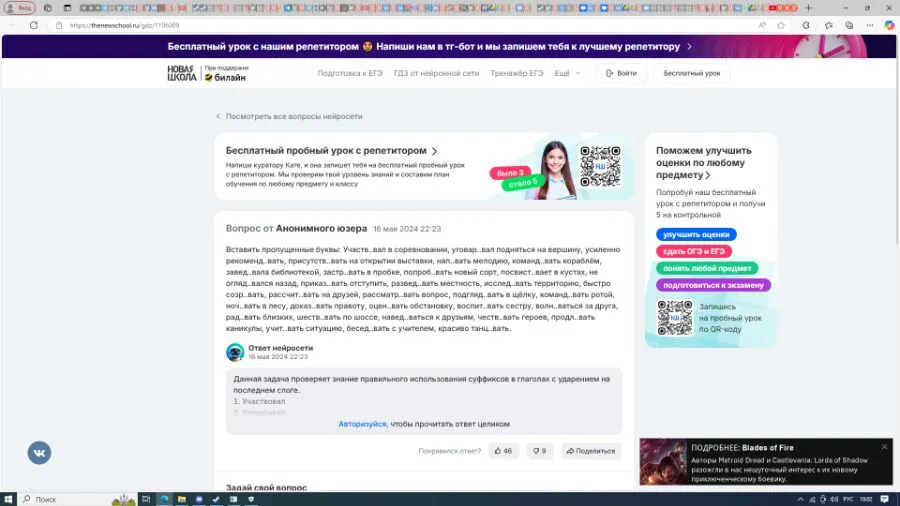Image resolution: width=900 pixels, height=506 pixels.
Task: Like the answer with thumbs up 46
Action: click(503, 451)
